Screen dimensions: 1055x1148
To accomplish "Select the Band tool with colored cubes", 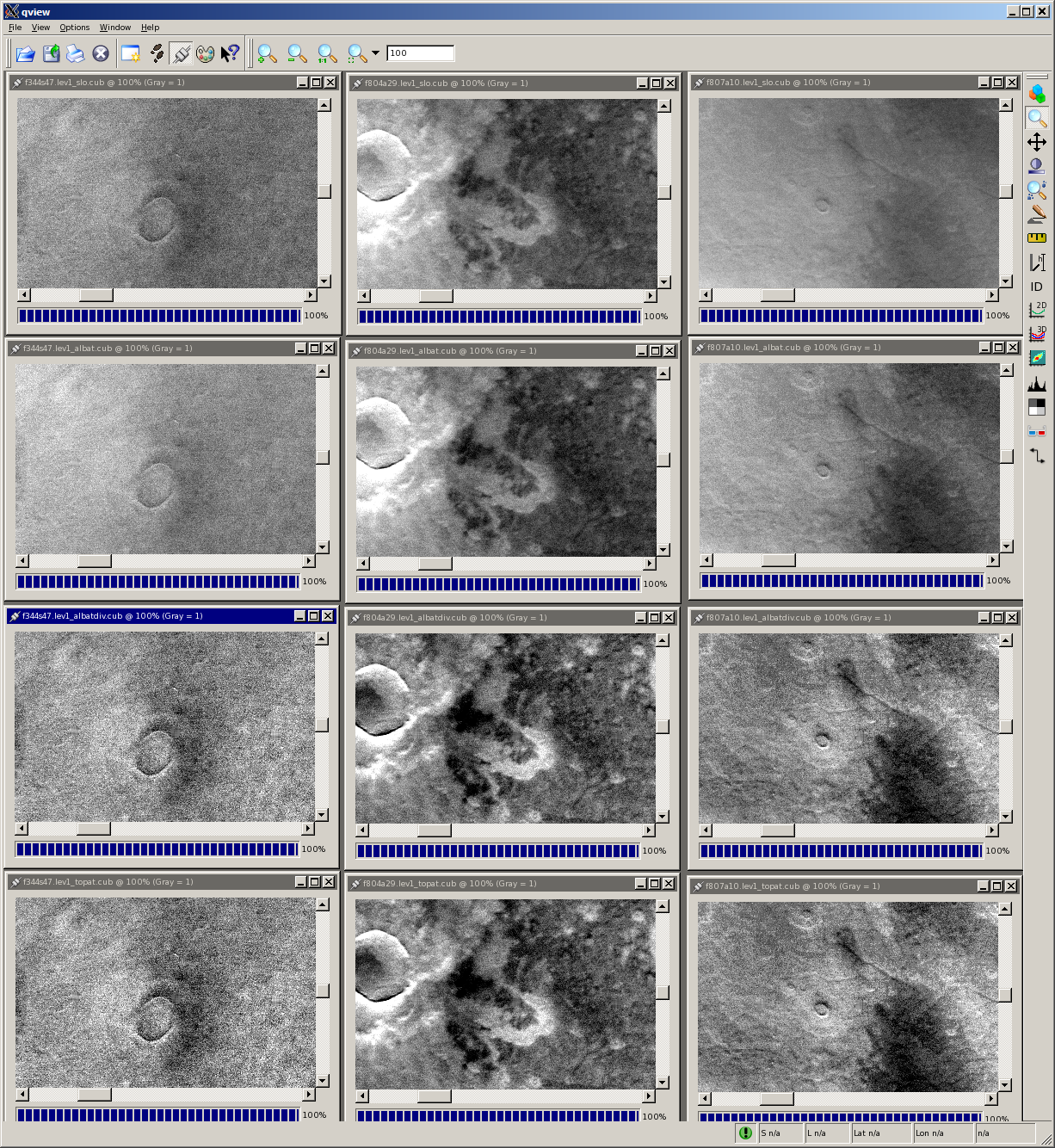I will pyautogui.click(x=1037, y=93).
